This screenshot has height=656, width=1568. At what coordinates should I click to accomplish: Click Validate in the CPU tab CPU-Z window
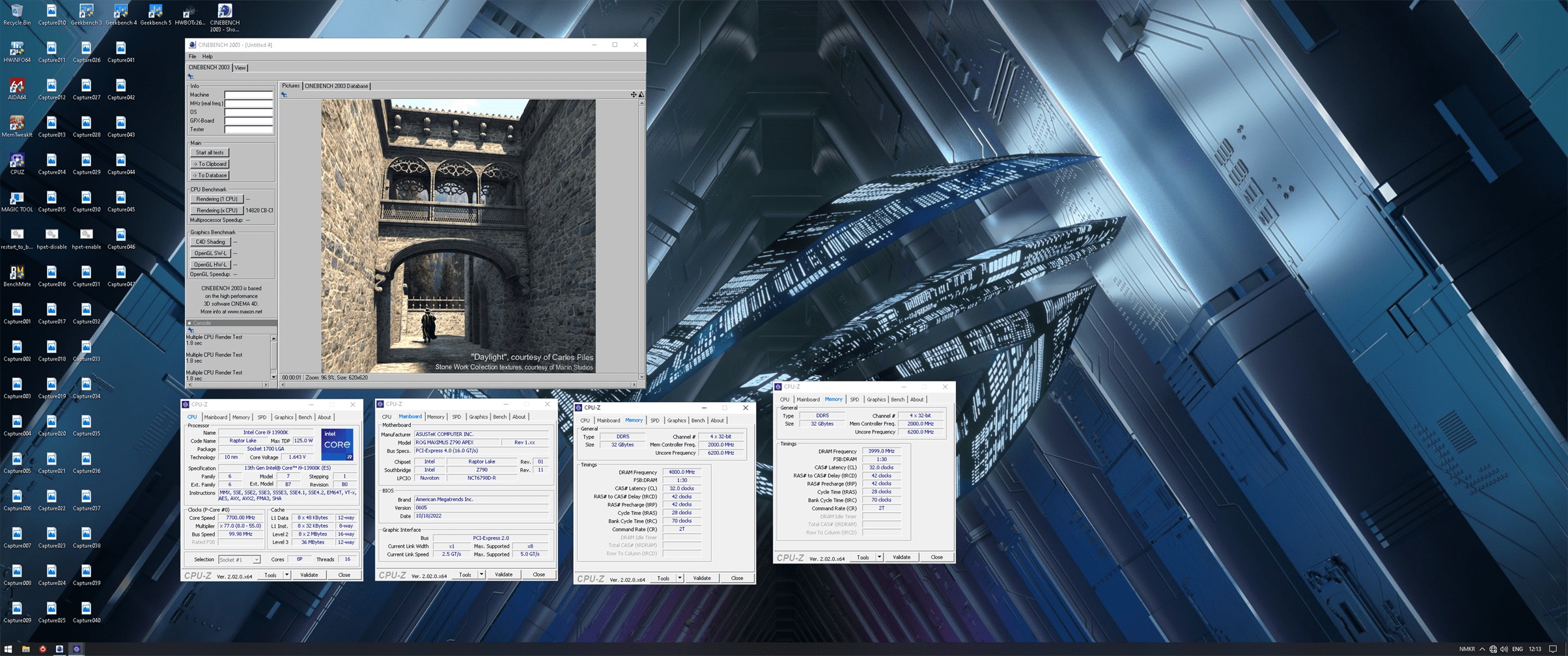point(309,575)
